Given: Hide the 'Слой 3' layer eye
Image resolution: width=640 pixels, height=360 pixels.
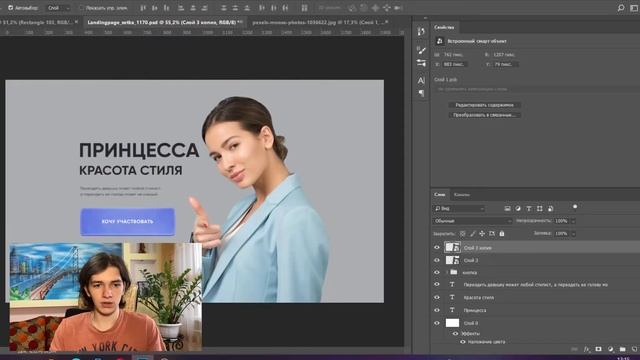Looking at the screenshot, I should click(x=437, y=260).
